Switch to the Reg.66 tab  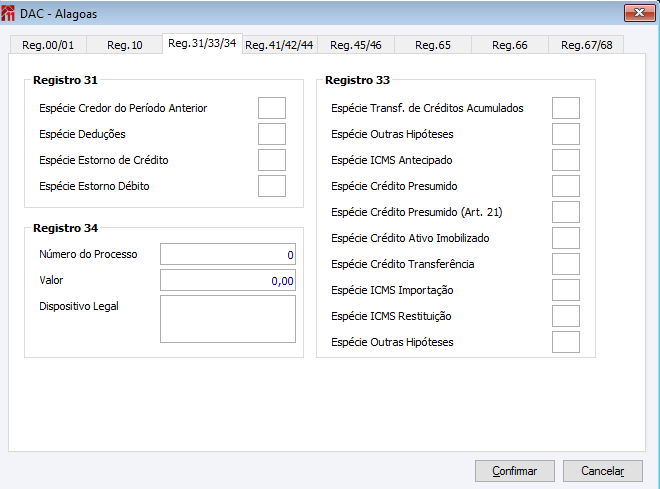tap(510, 45)
